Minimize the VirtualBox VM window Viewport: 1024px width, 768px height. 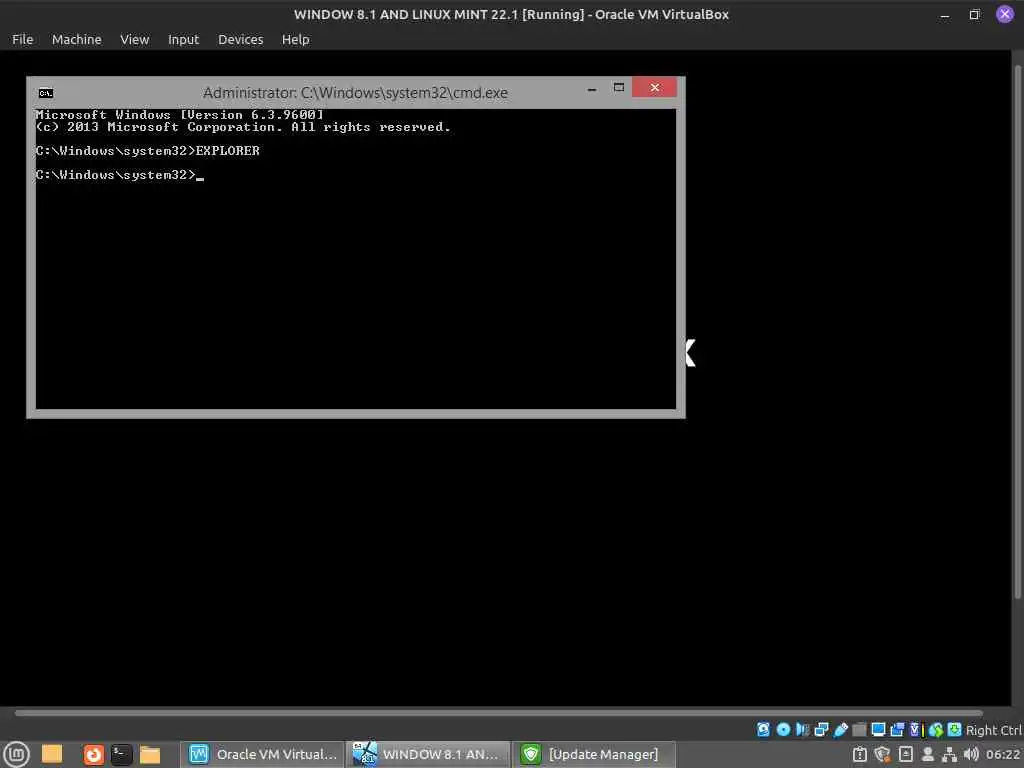coord(945,14)
